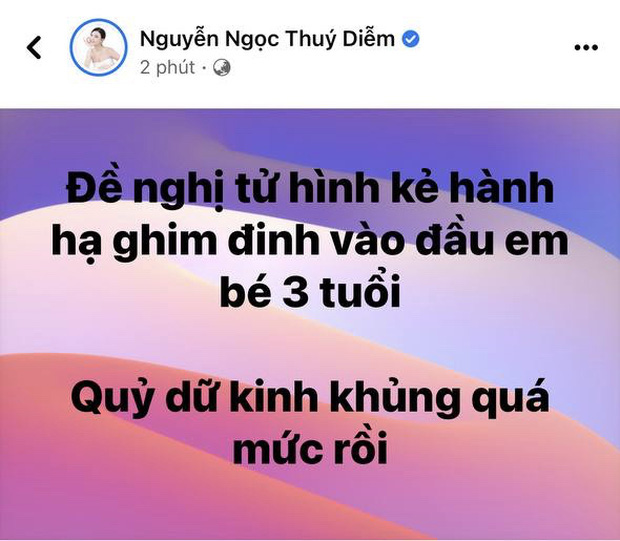Open Nguyễn Ngọc Thuý Diễm's profile name
This screenshot has width=620, height=541.
267,39
